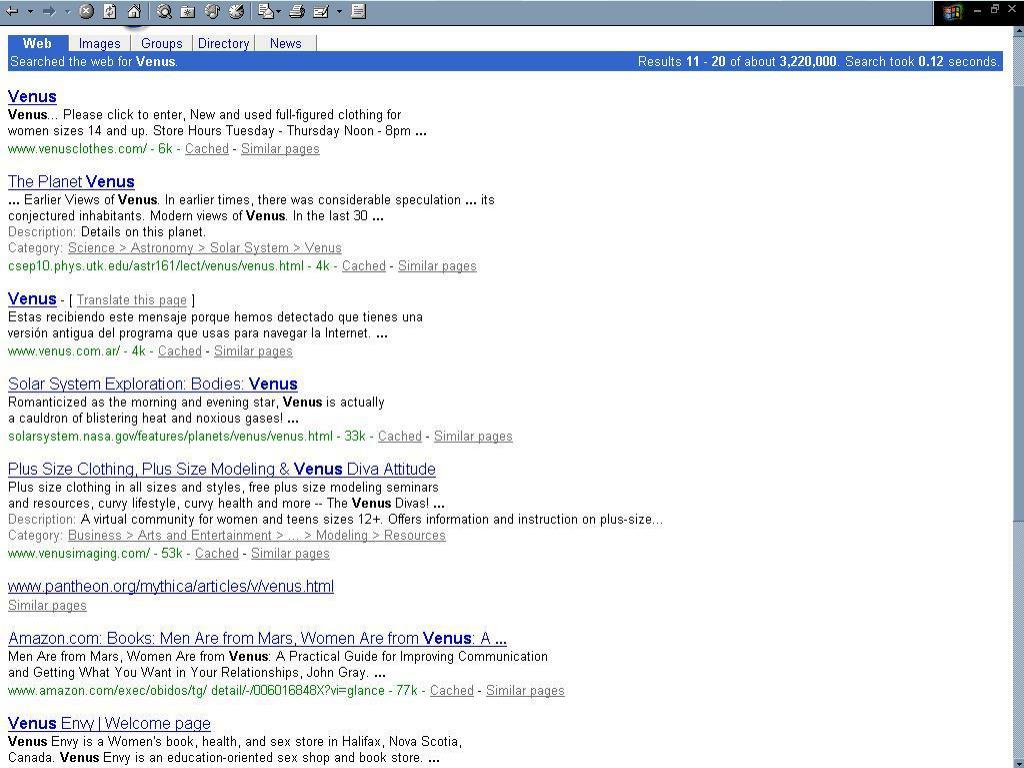The width and height of the screenshot is (1024, 768).
Task: Expand the Edit dropdown arrow
Action: coord(339,12)
